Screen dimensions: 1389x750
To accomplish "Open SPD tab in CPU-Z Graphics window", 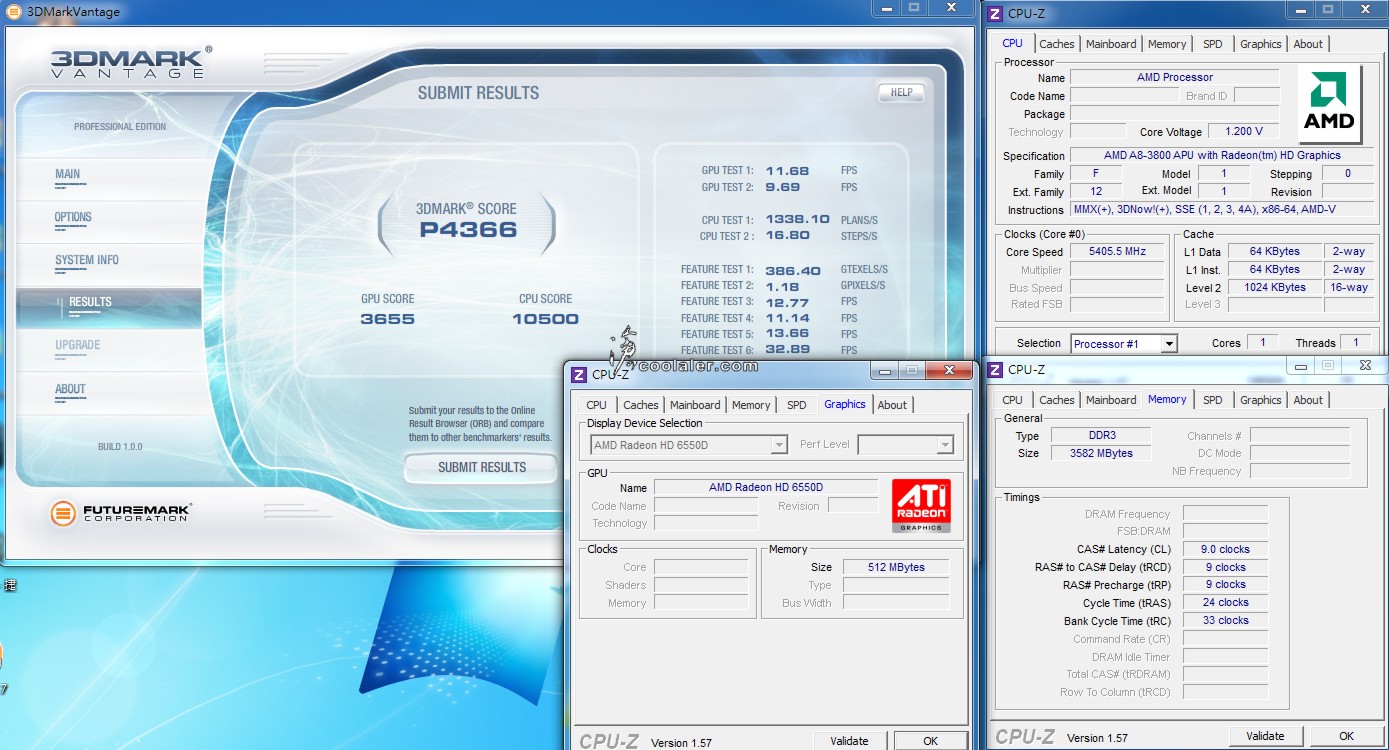I will pyautogui.click(x=796, y=405).
